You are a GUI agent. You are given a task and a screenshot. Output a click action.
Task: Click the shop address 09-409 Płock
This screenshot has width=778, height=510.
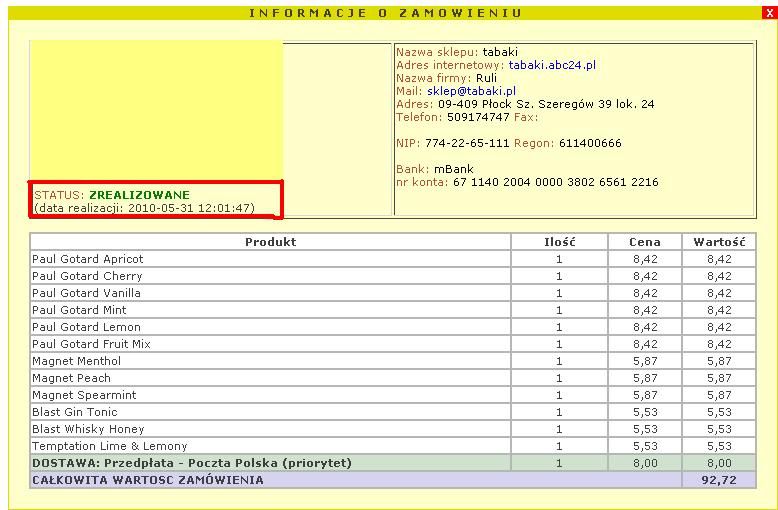click(546, 104)
